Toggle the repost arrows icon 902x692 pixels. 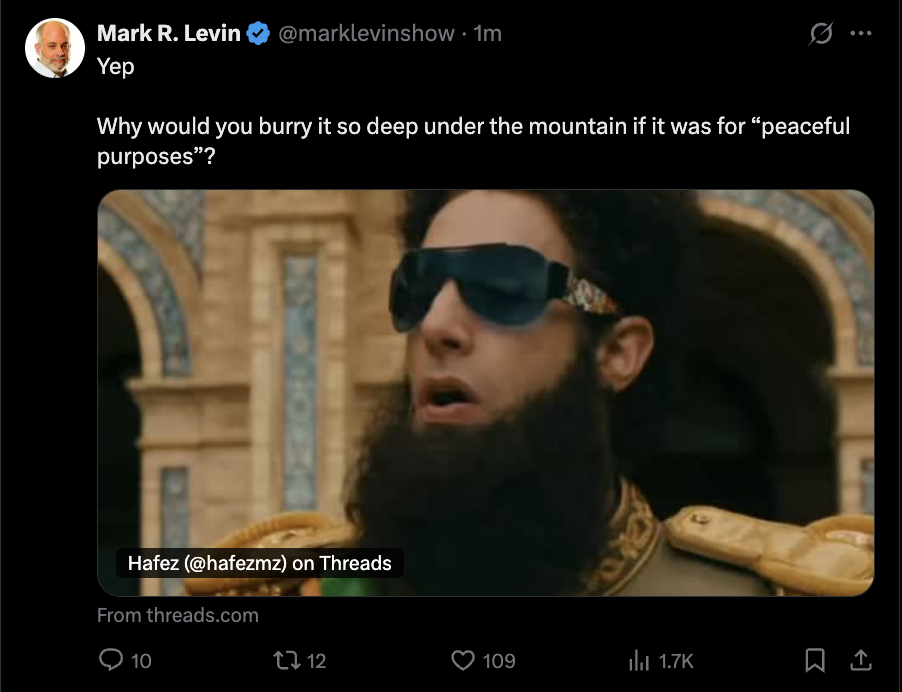click(286, 660)
